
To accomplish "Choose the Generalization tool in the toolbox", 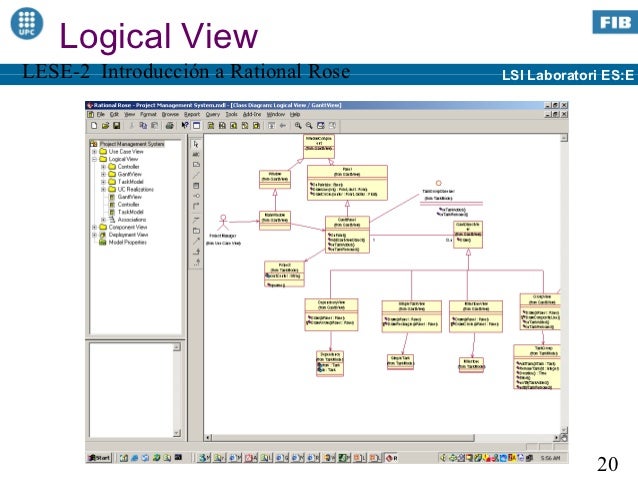I will point(196,252).
